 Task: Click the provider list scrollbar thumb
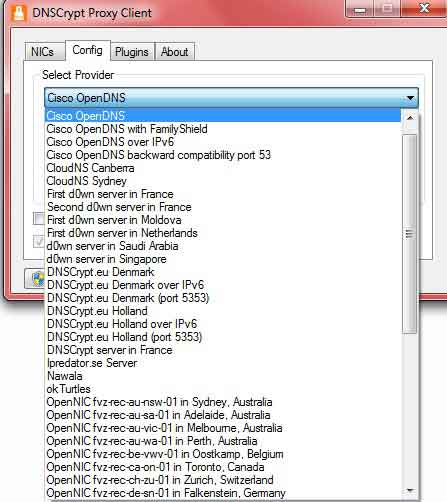[410, 233]
